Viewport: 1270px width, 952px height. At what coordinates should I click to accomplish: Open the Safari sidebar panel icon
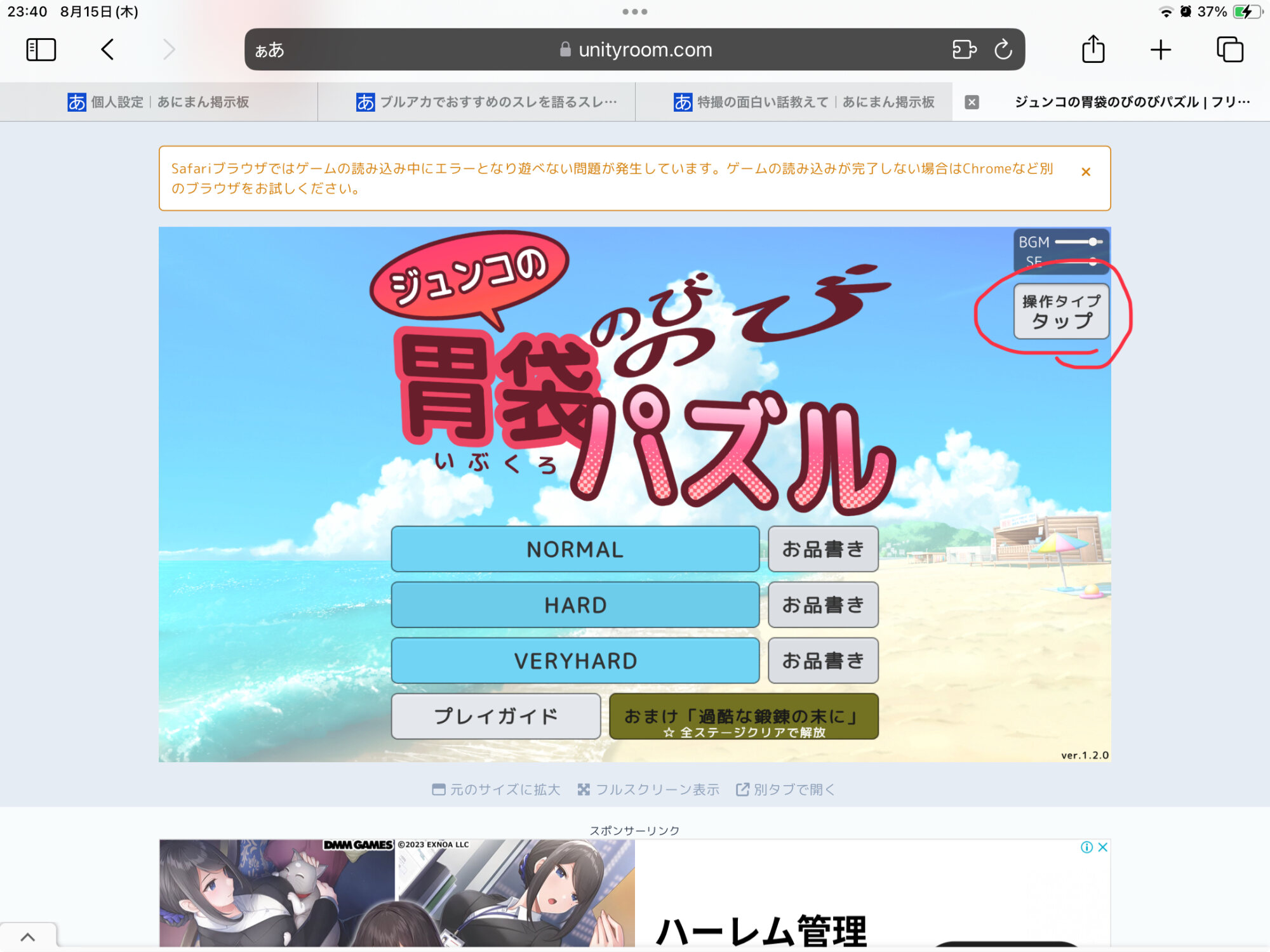(x=41, y=50)
